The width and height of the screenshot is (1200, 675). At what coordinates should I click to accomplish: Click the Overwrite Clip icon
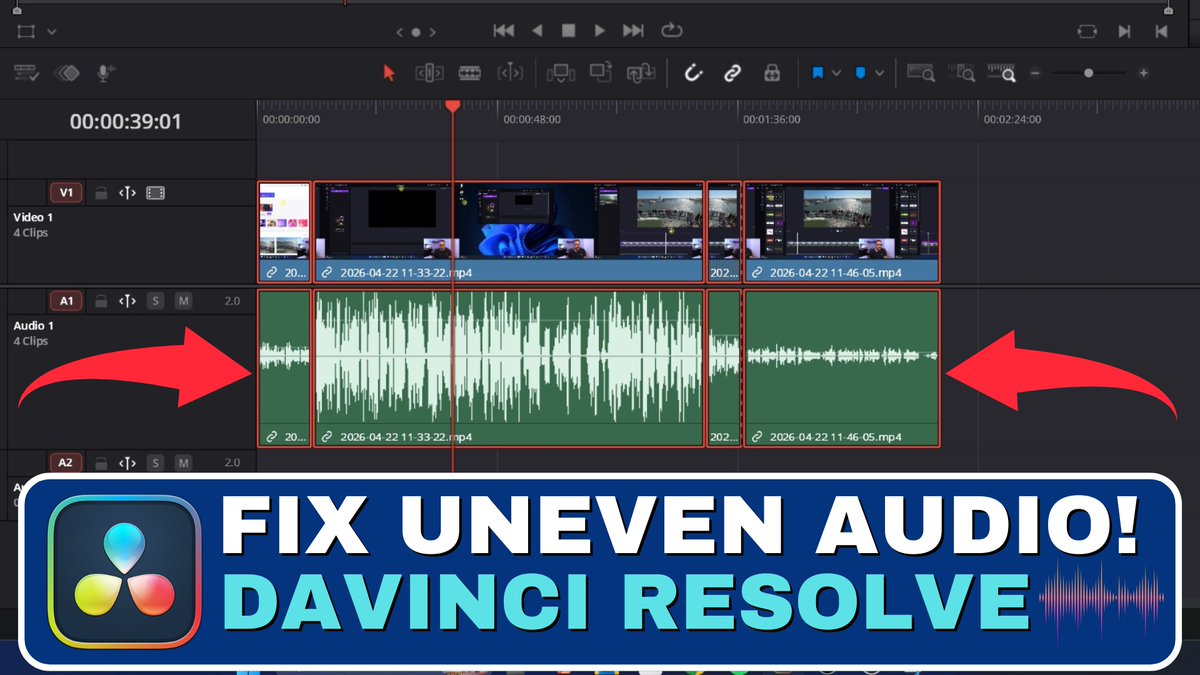(600, 72)
